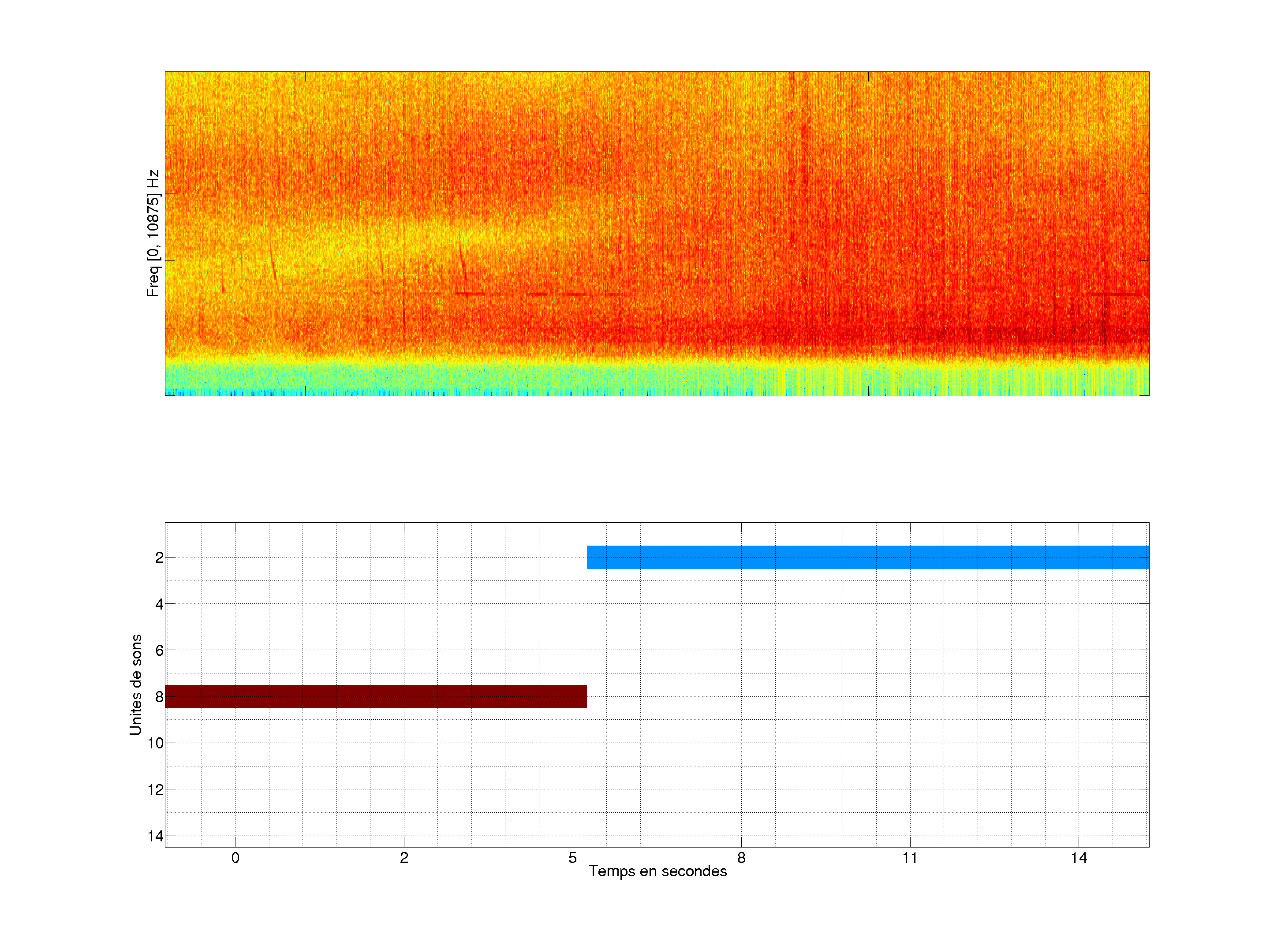The image size is (1270, 952).
Task: Click the sound unit axis label 12
Action: 156,790
